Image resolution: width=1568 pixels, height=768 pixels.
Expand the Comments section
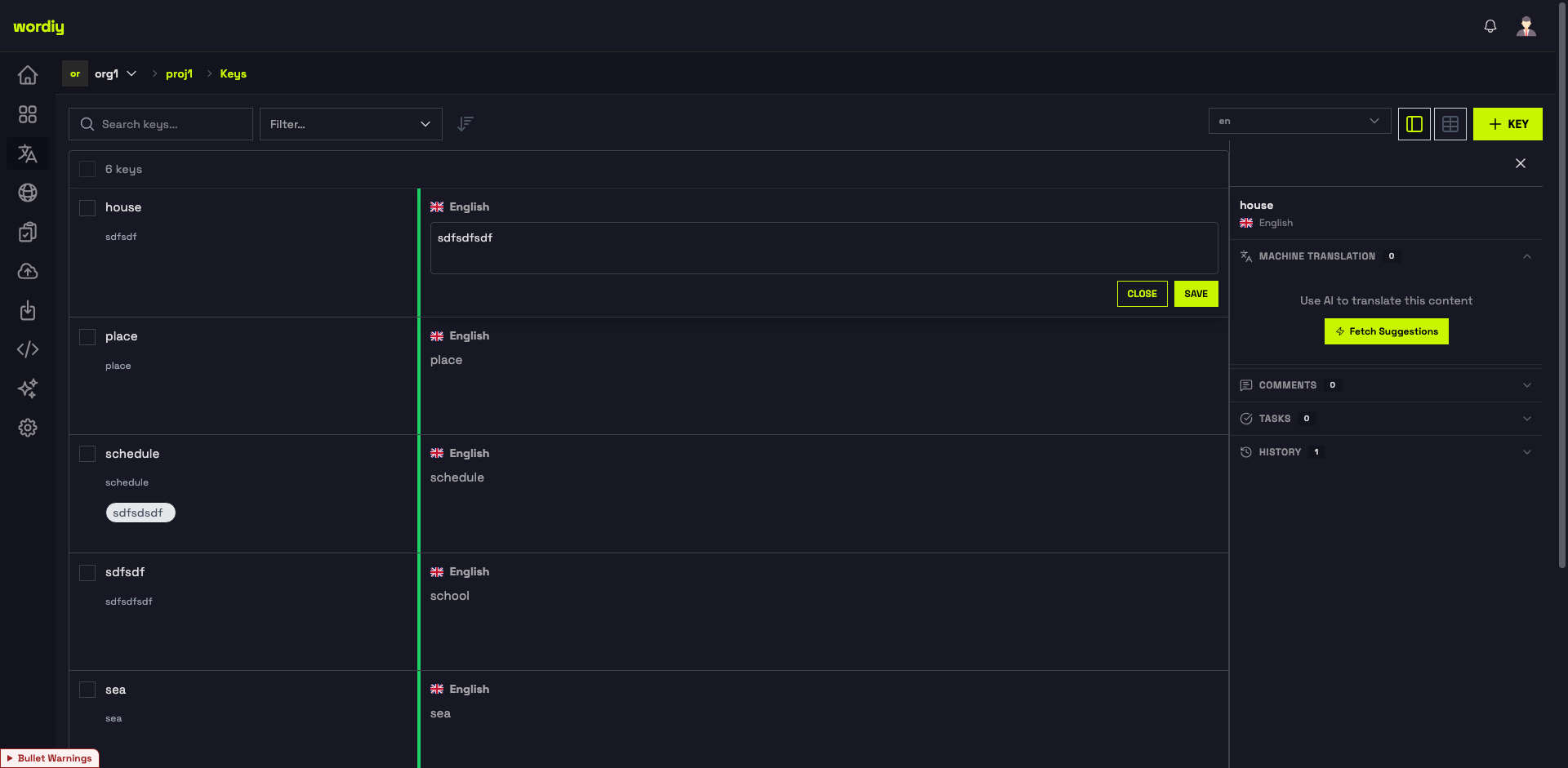point(1386,385)
